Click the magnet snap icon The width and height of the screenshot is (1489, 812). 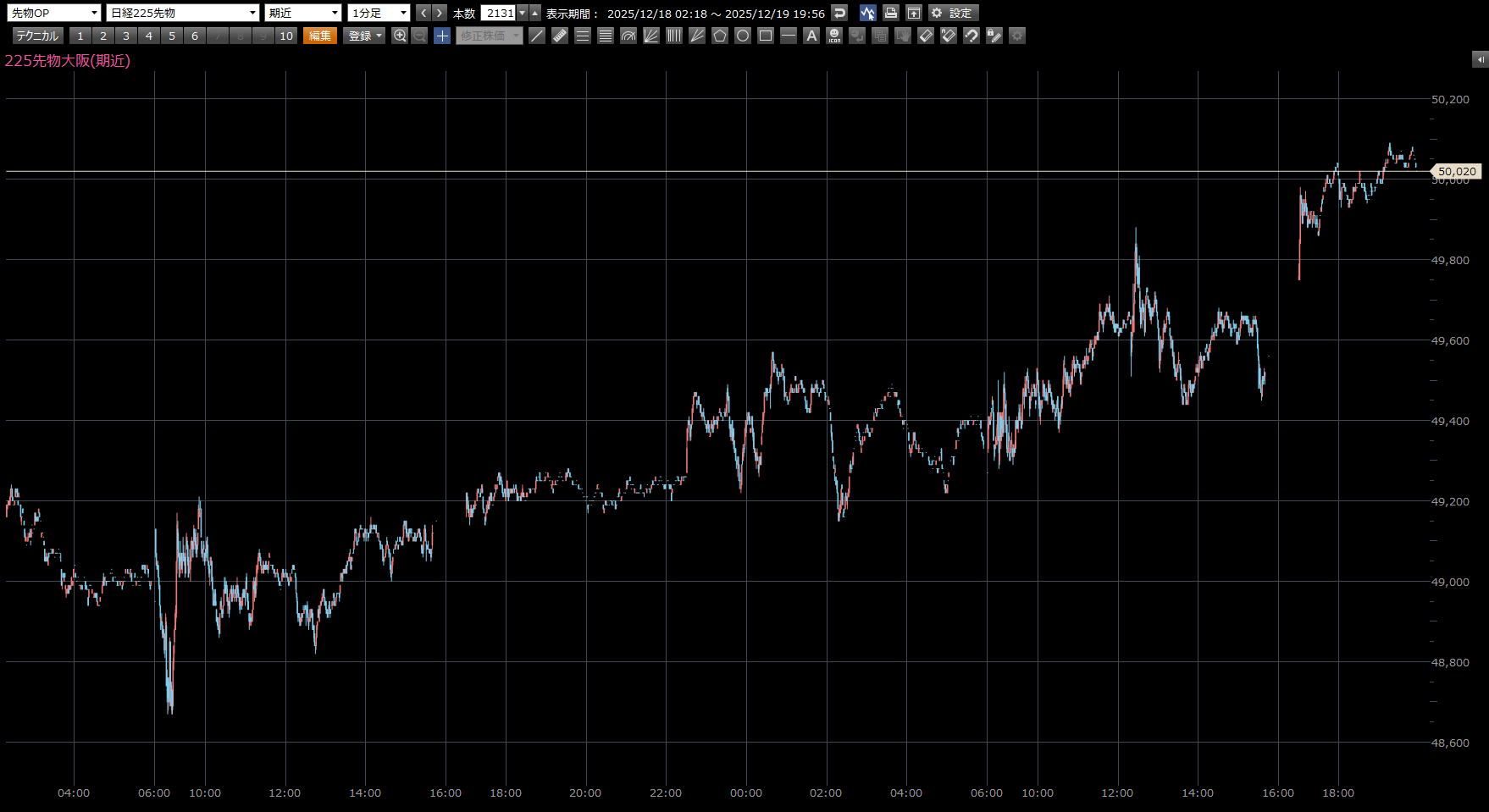pos(971,36)
